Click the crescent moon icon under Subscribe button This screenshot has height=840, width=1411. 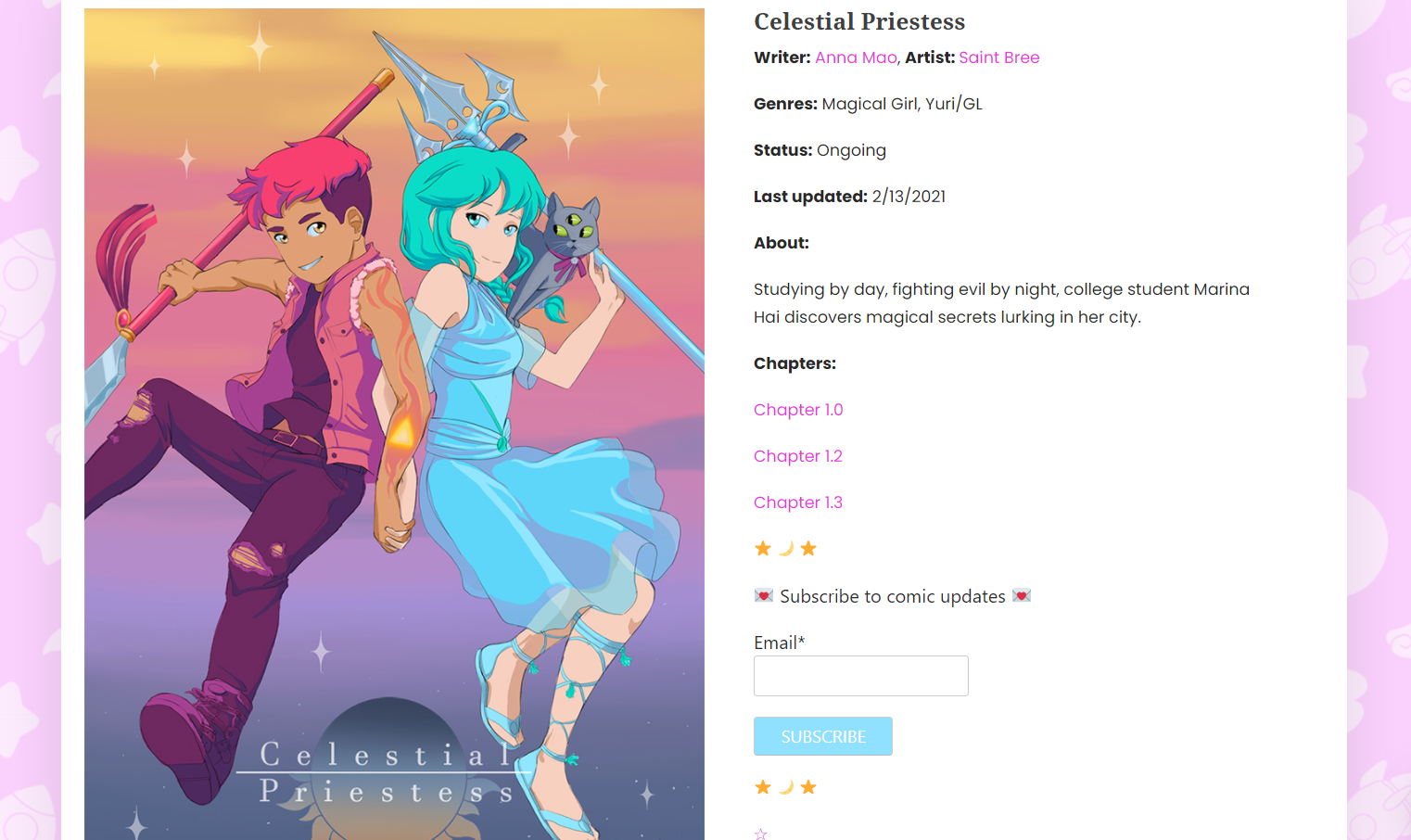[786, 787]
